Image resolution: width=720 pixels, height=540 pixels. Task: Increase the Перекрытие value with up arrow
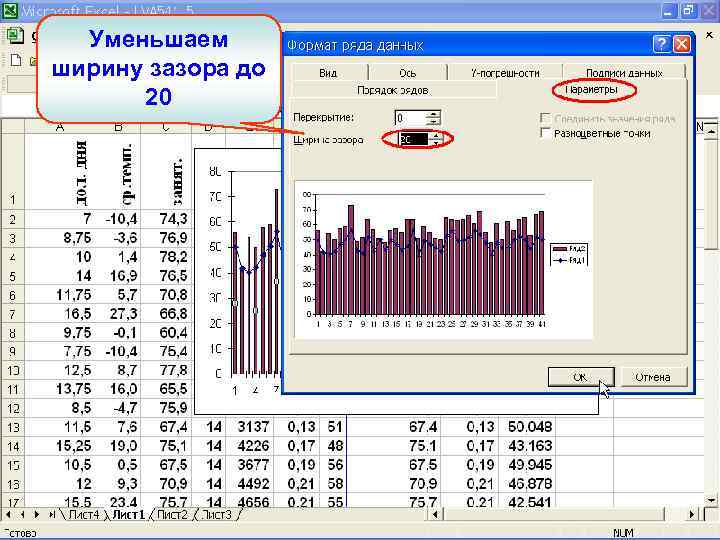[x=433, y=114]
